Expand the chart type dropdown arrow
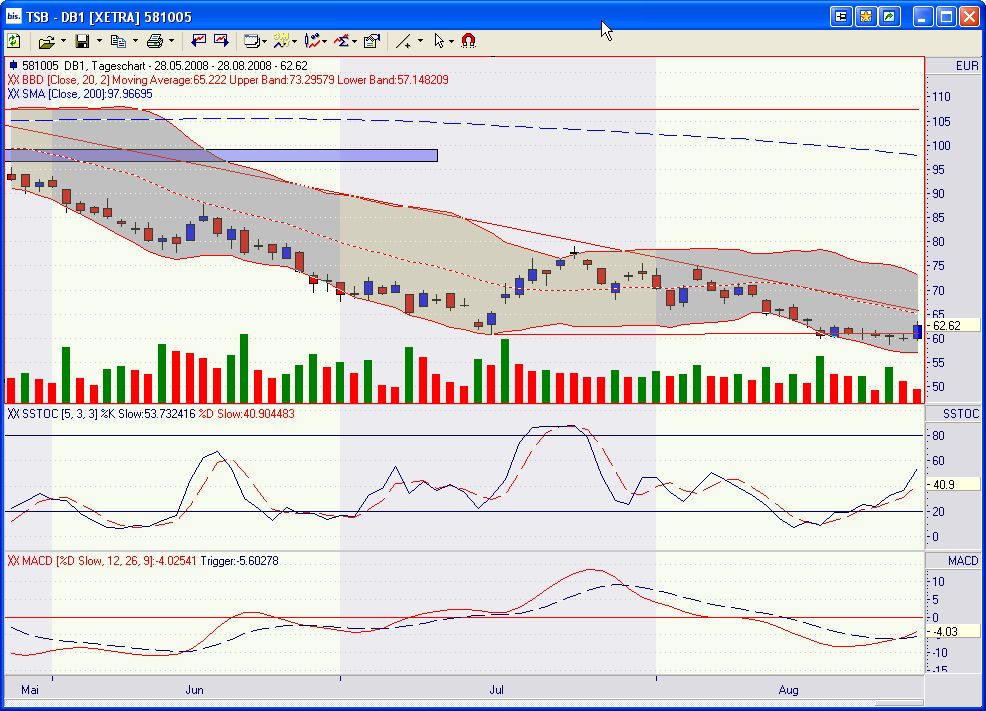986x711 pixels. point(324,42)
